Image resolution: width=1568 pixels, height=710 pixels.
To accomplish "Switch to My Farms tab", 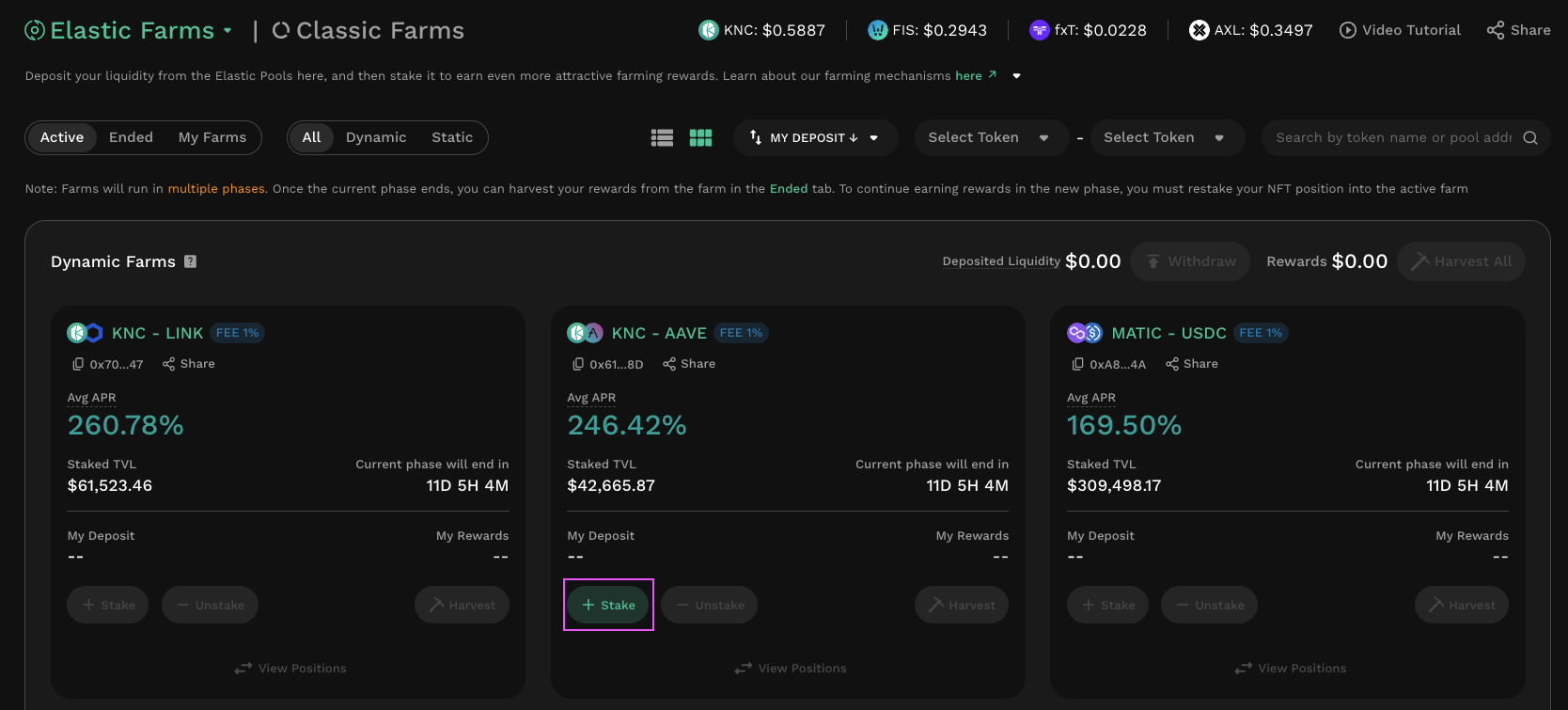I will 212,137.
